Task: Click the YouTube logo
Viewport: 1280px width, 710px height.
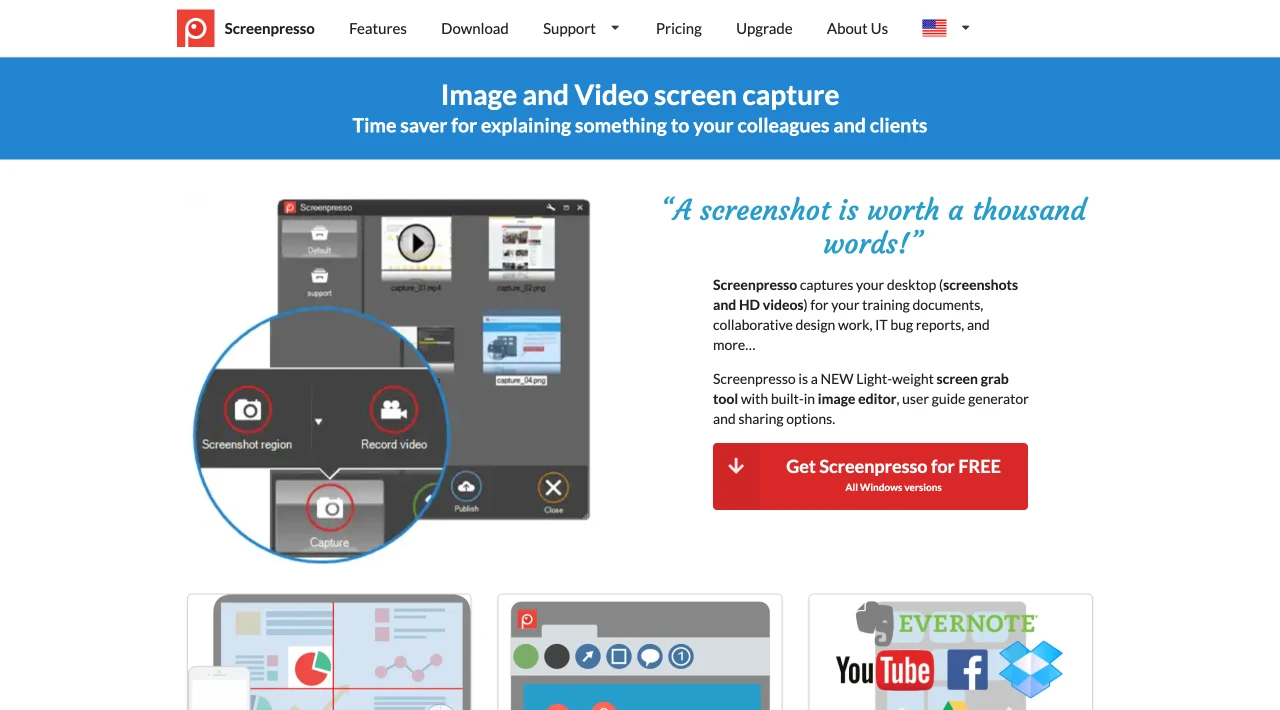Action: tap(884, 670)
